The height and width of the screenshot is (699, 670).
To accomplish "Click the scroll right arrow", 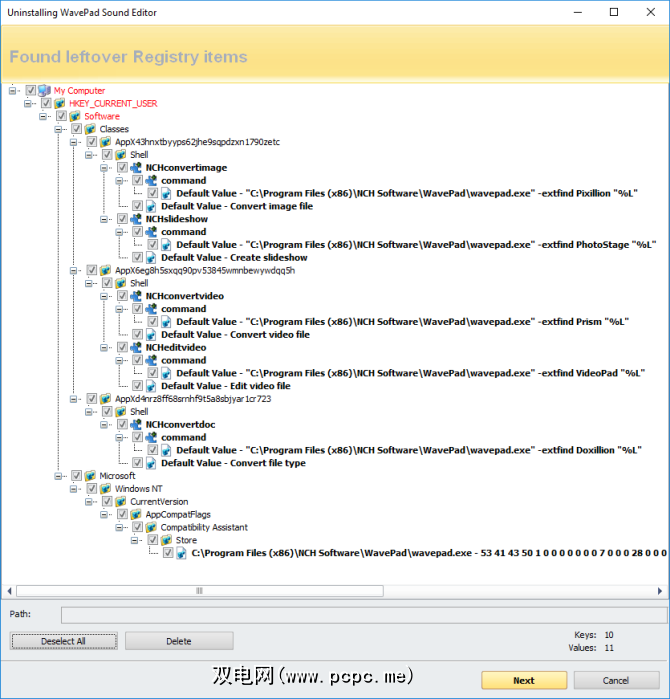I will point(660,591).
